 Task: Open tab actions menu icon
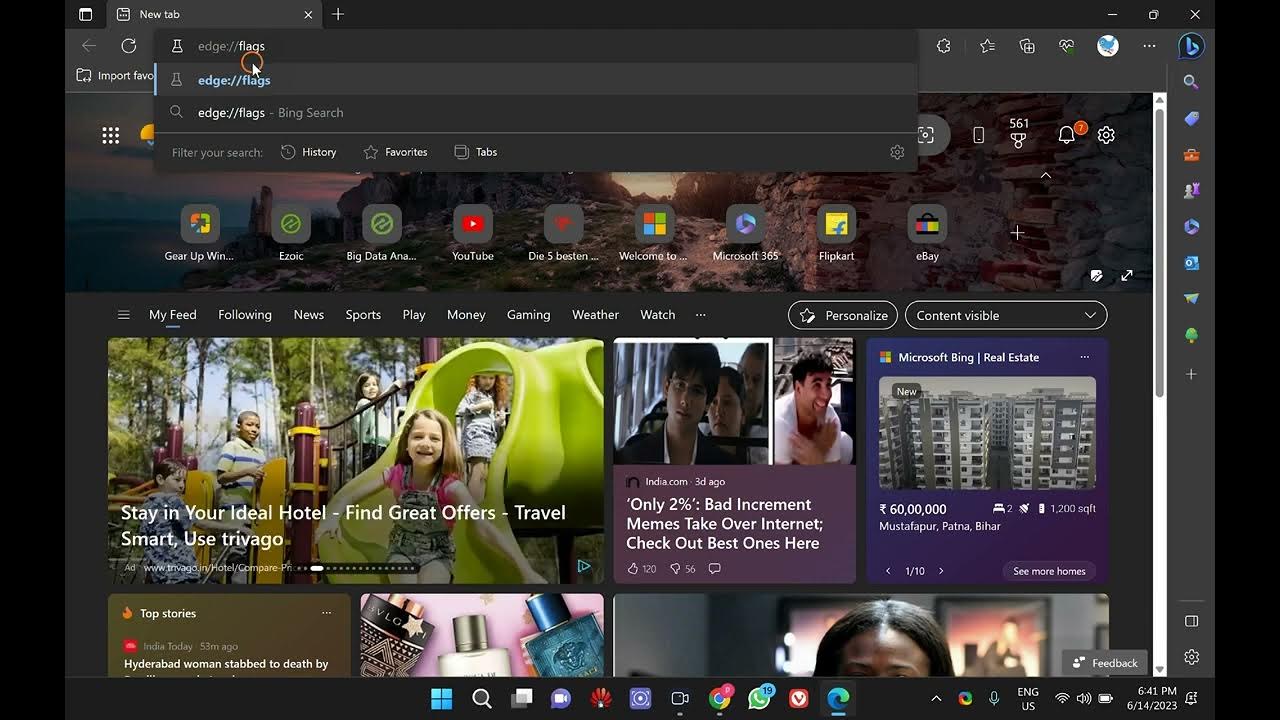[x=85, y=14]
